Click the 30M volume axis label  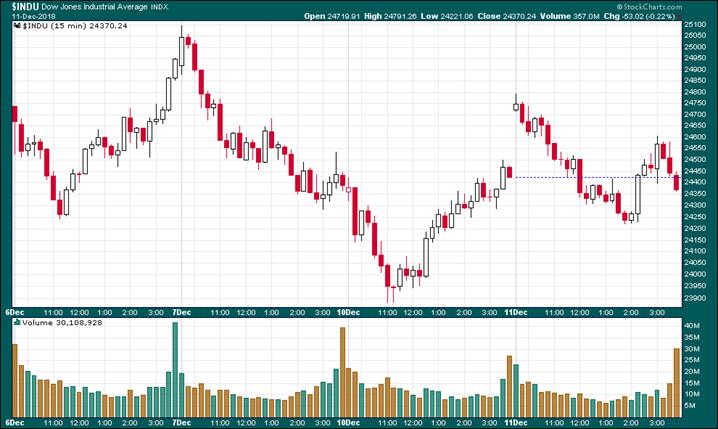(x=692, y=349)
